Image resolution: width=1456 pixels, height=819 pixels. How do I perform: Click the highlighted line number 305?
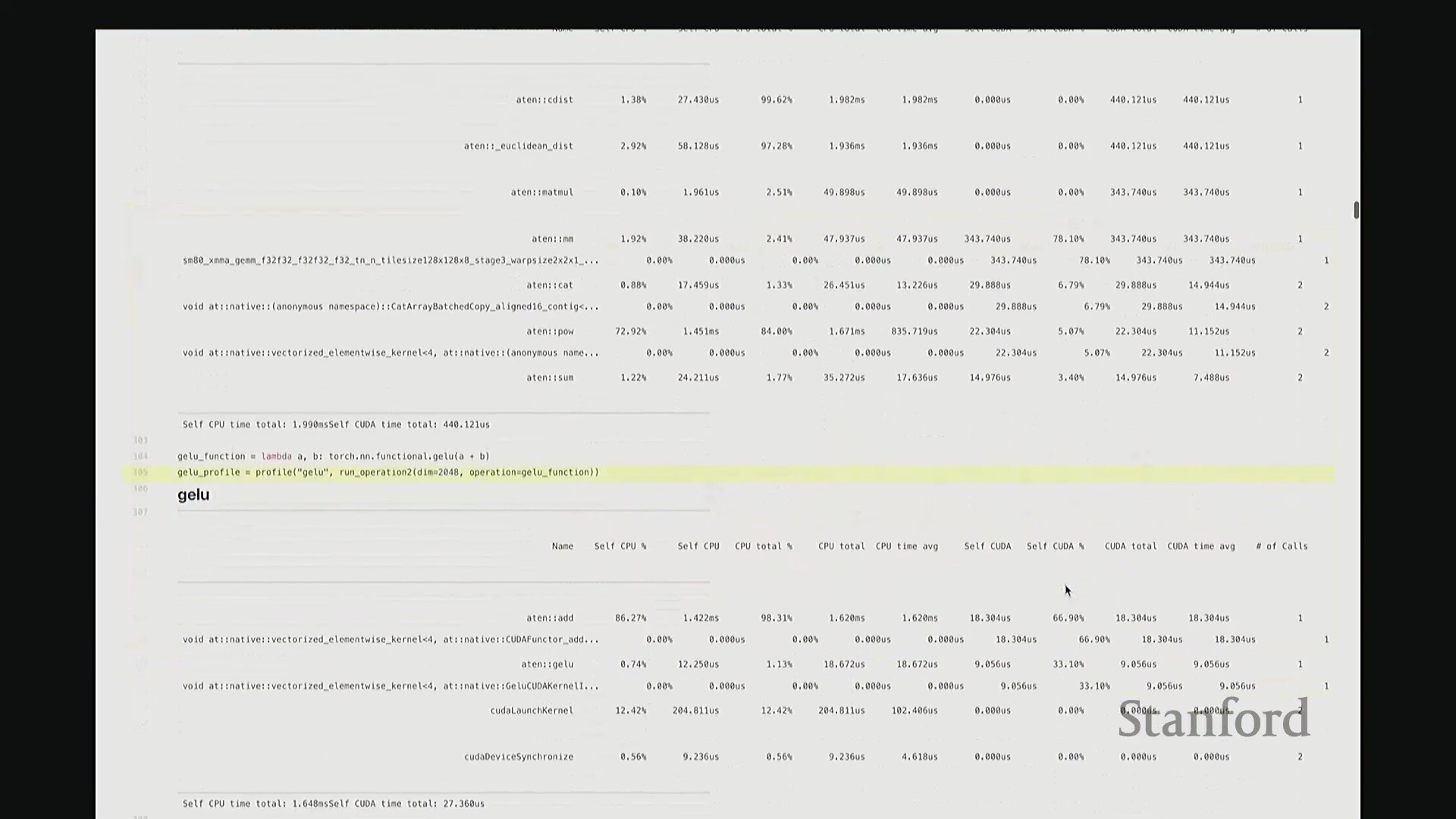pos(140,472)
